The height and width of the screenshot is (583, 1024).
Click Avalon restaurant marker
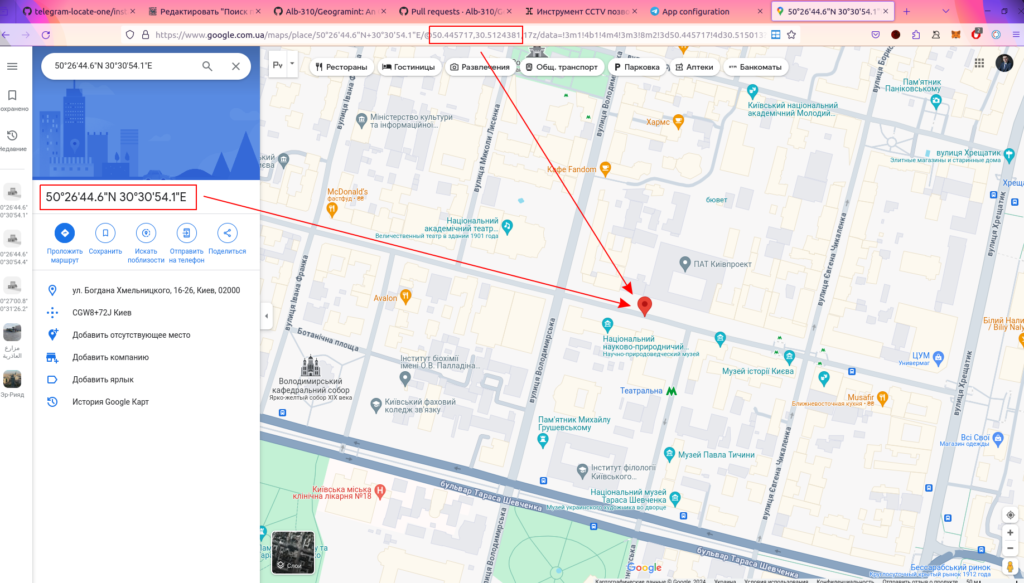(406, 297)
